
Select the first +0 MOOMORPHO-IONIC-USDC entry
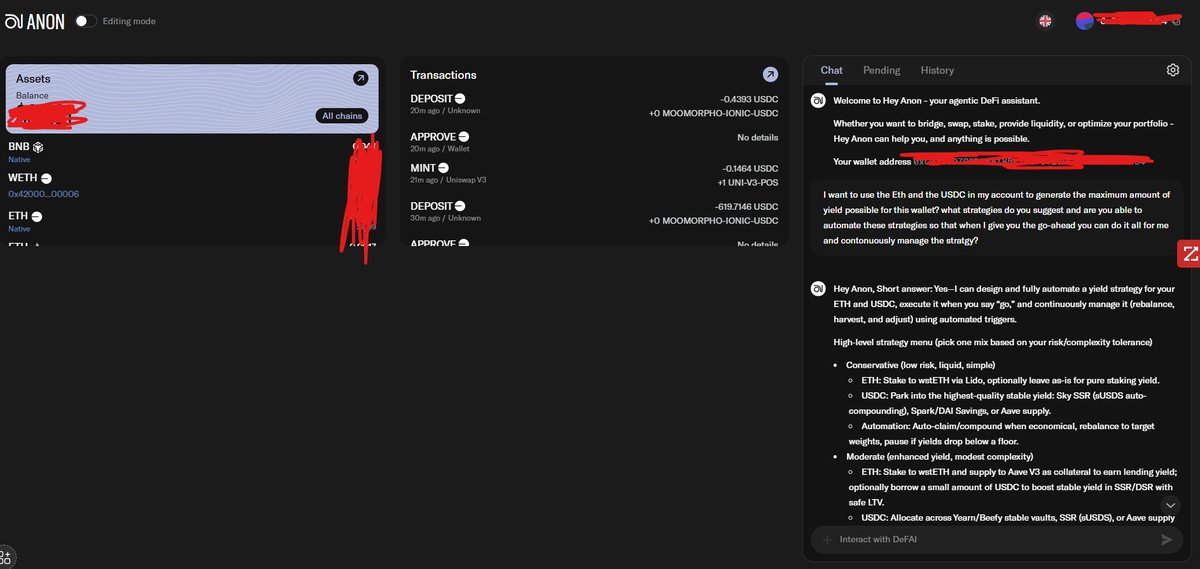click(x=713, y=113)
